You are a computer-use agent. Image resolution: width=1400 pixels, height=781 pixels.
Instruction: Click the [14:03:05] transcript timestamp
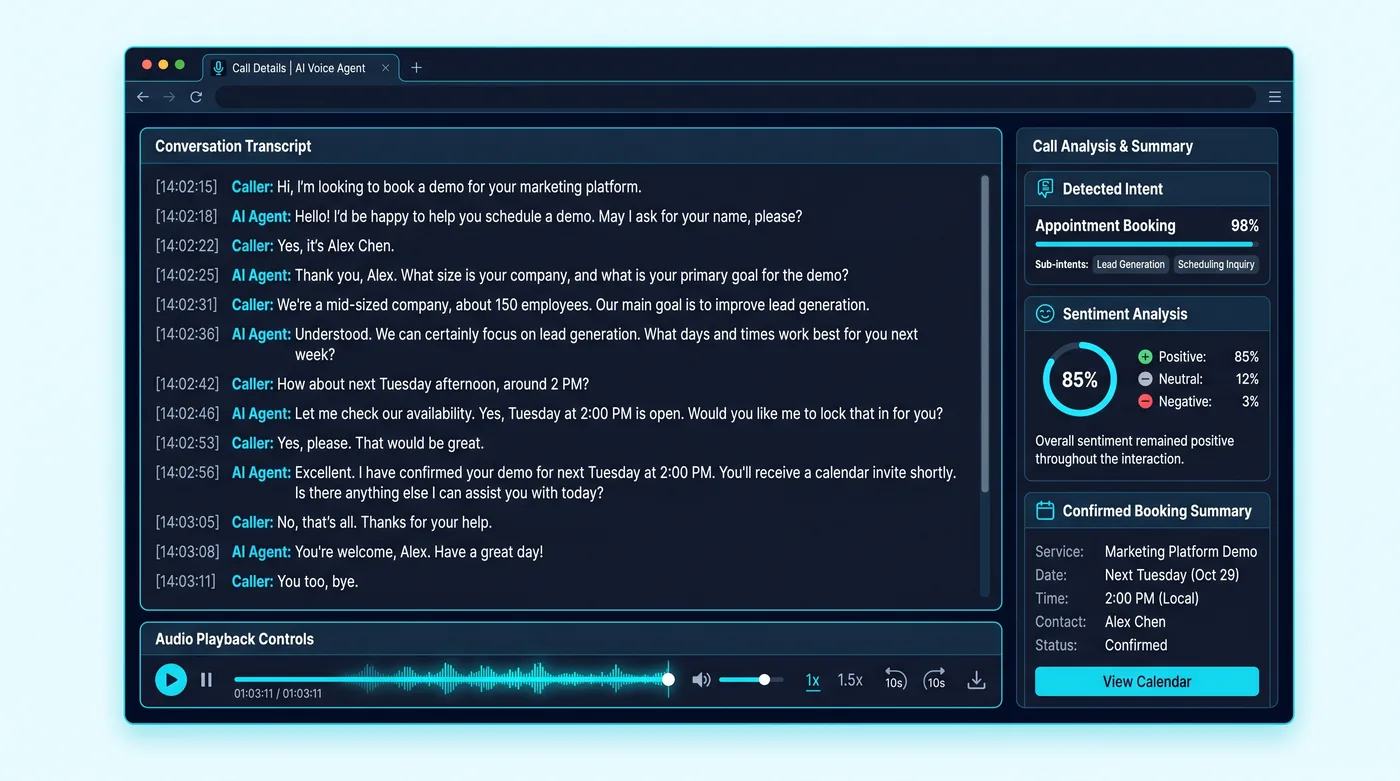[x=186, y=522]
